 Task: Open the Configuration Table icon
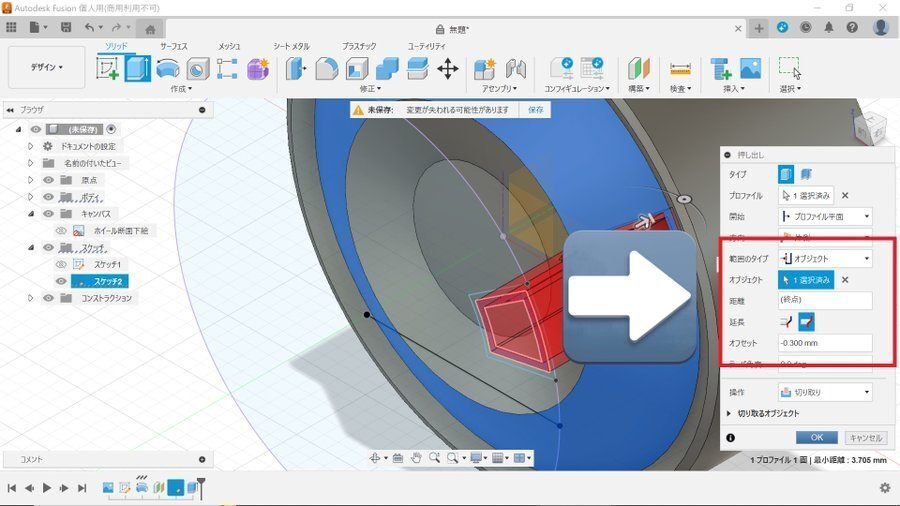coord(592,69)
